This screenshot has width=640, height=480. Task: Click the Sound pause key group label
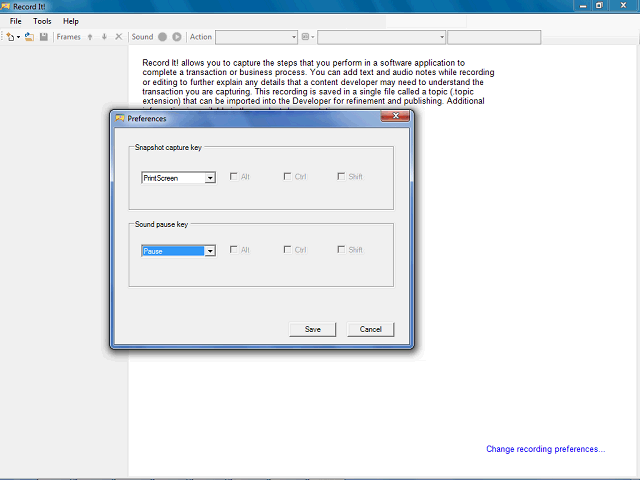pyautogui.click(x=161, y=224)
